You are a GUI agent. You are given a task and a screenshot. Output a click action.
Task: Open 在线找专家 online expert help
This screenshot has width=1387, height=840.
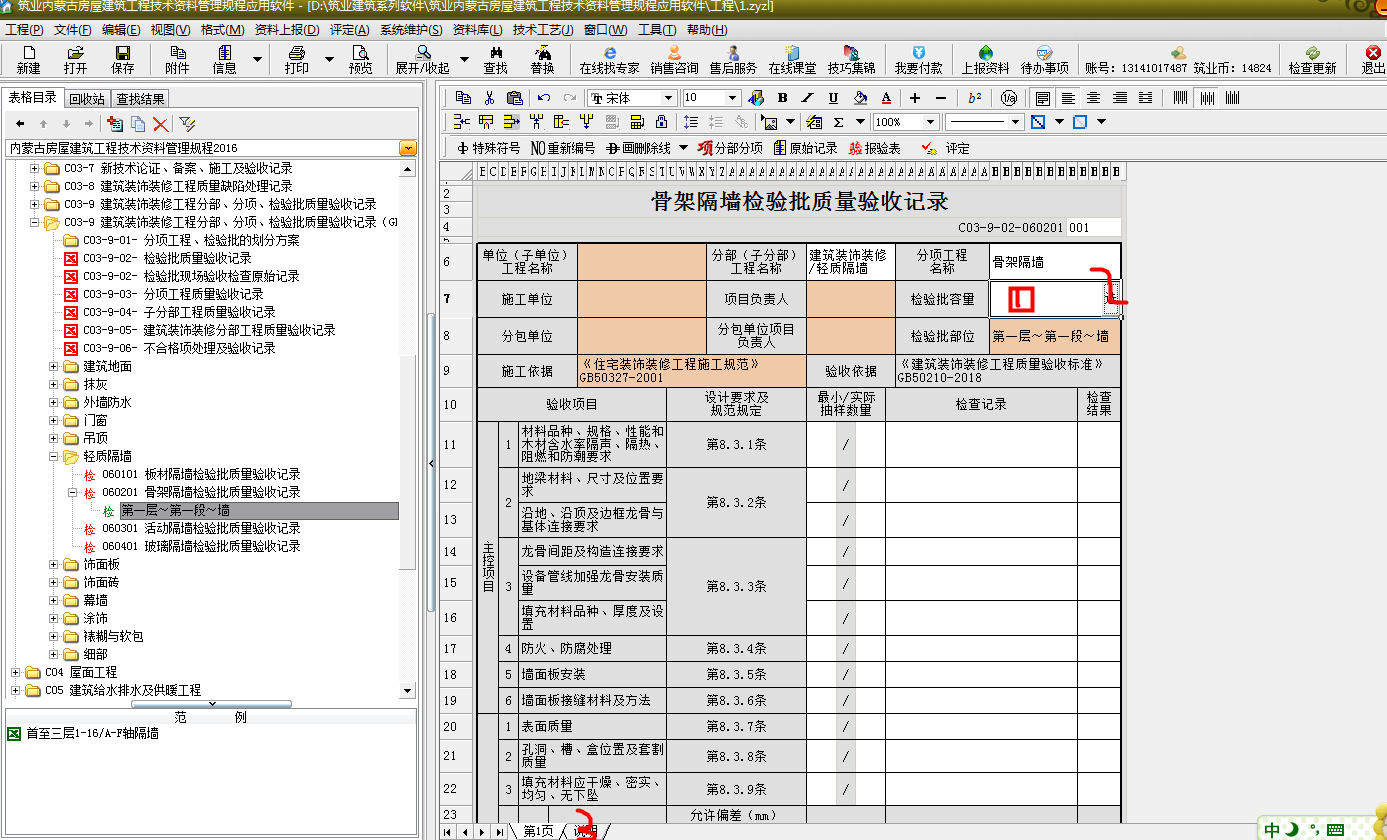(609, 60)
